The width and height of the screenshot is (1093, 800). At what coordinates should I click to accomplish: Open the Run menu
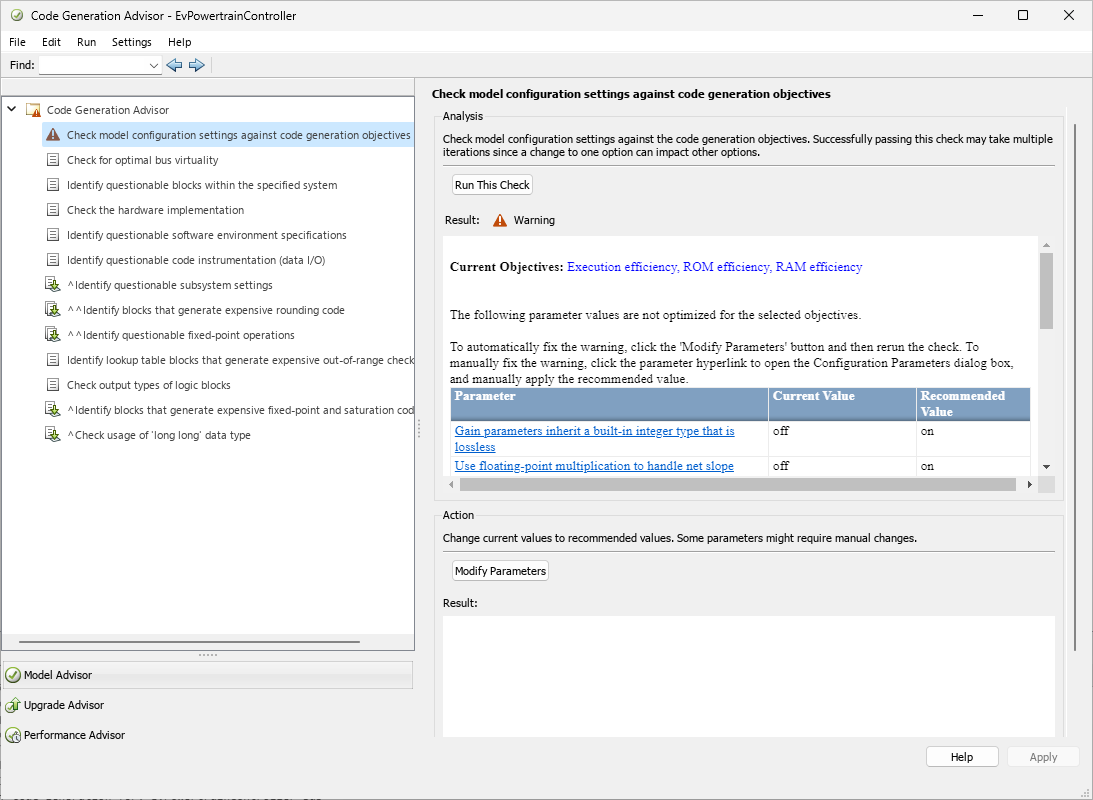[86, 42]
